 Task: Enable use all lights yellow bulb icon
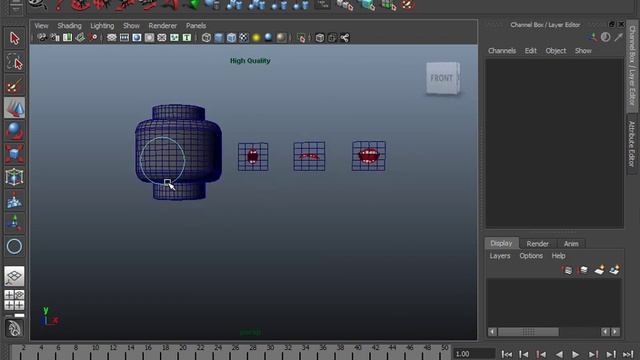point(256,38)
